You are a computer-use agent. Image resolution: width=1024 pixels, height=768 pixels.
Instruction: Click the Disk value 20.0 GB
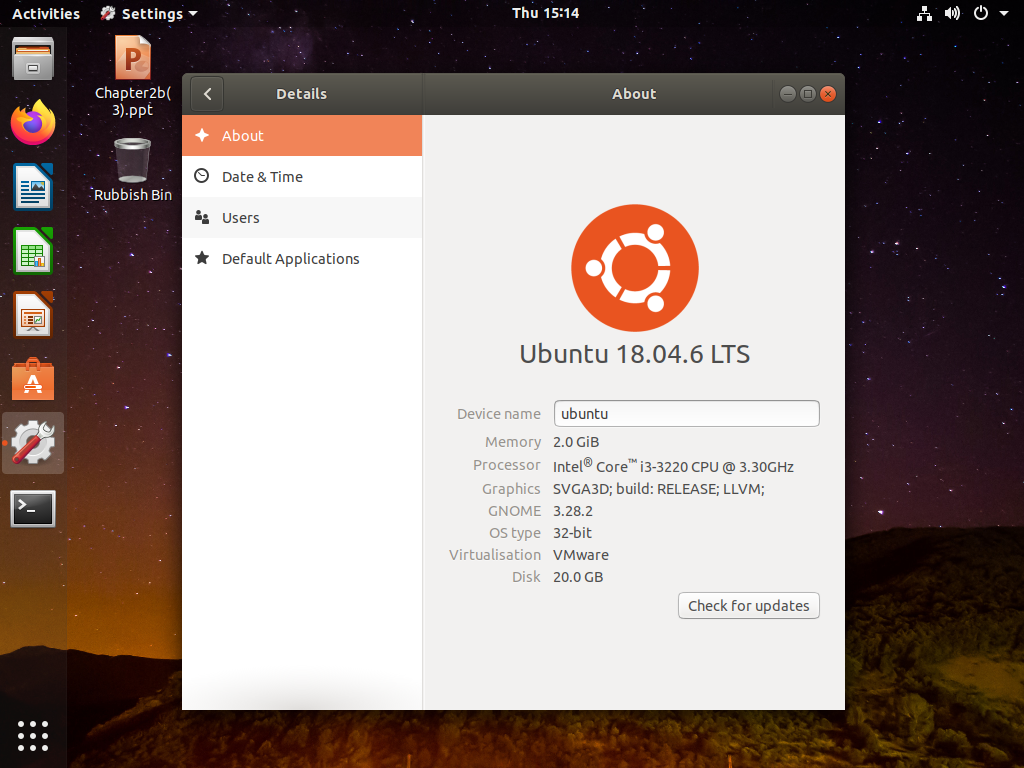click(578, 577)
